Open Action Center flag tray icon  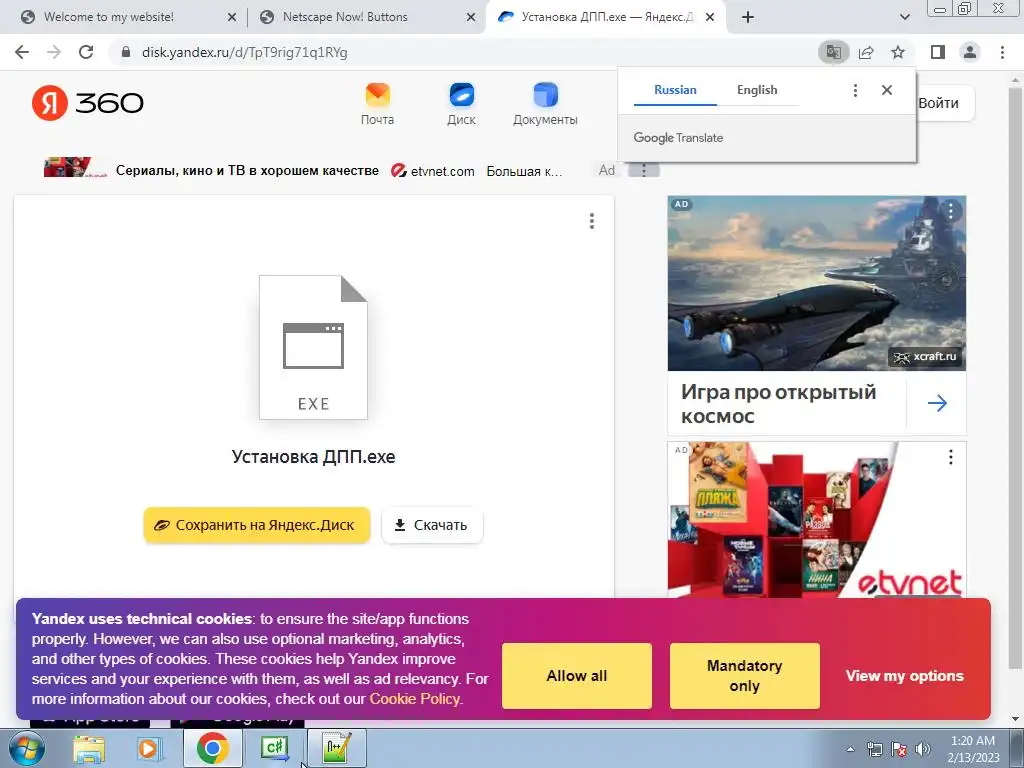[899, 749]
